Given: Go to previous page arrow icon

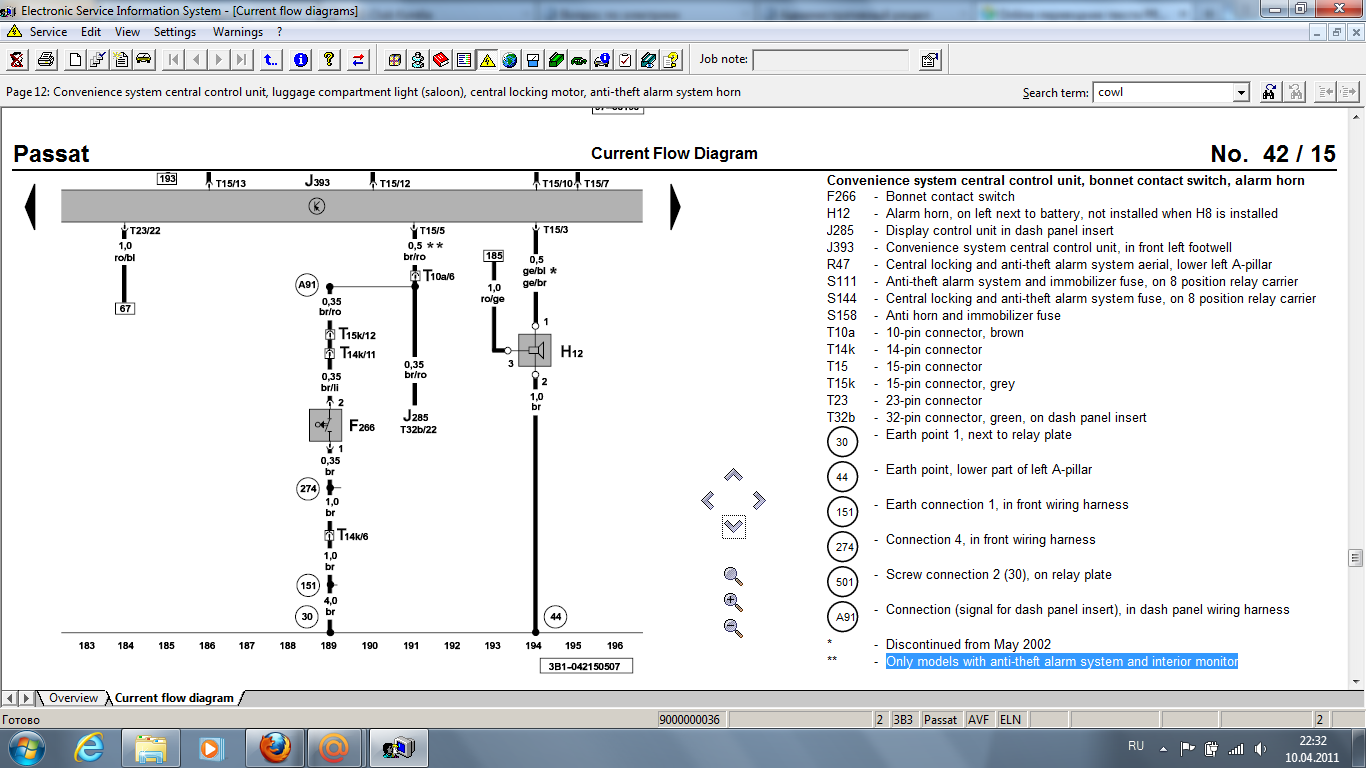Looking at the screenshot, I should (196, 60).
